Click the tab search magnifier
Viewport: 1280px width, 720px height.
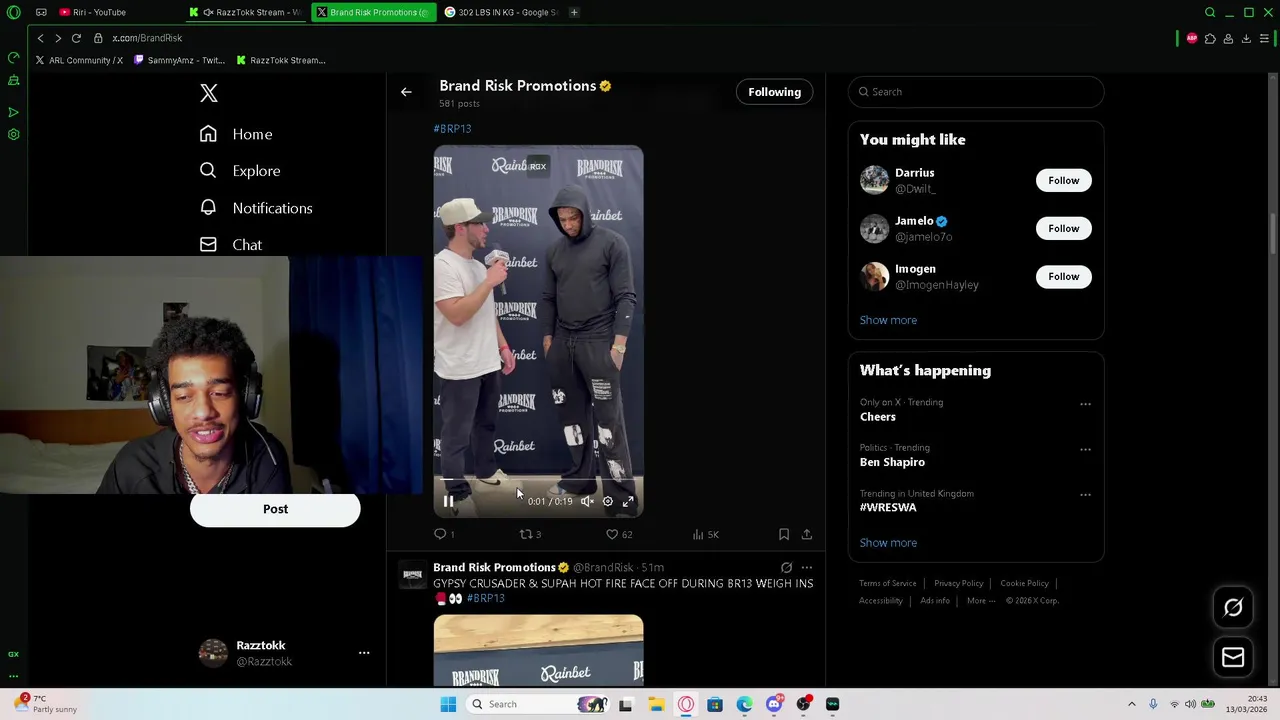pyautogui.click(x=1210, y=12)
